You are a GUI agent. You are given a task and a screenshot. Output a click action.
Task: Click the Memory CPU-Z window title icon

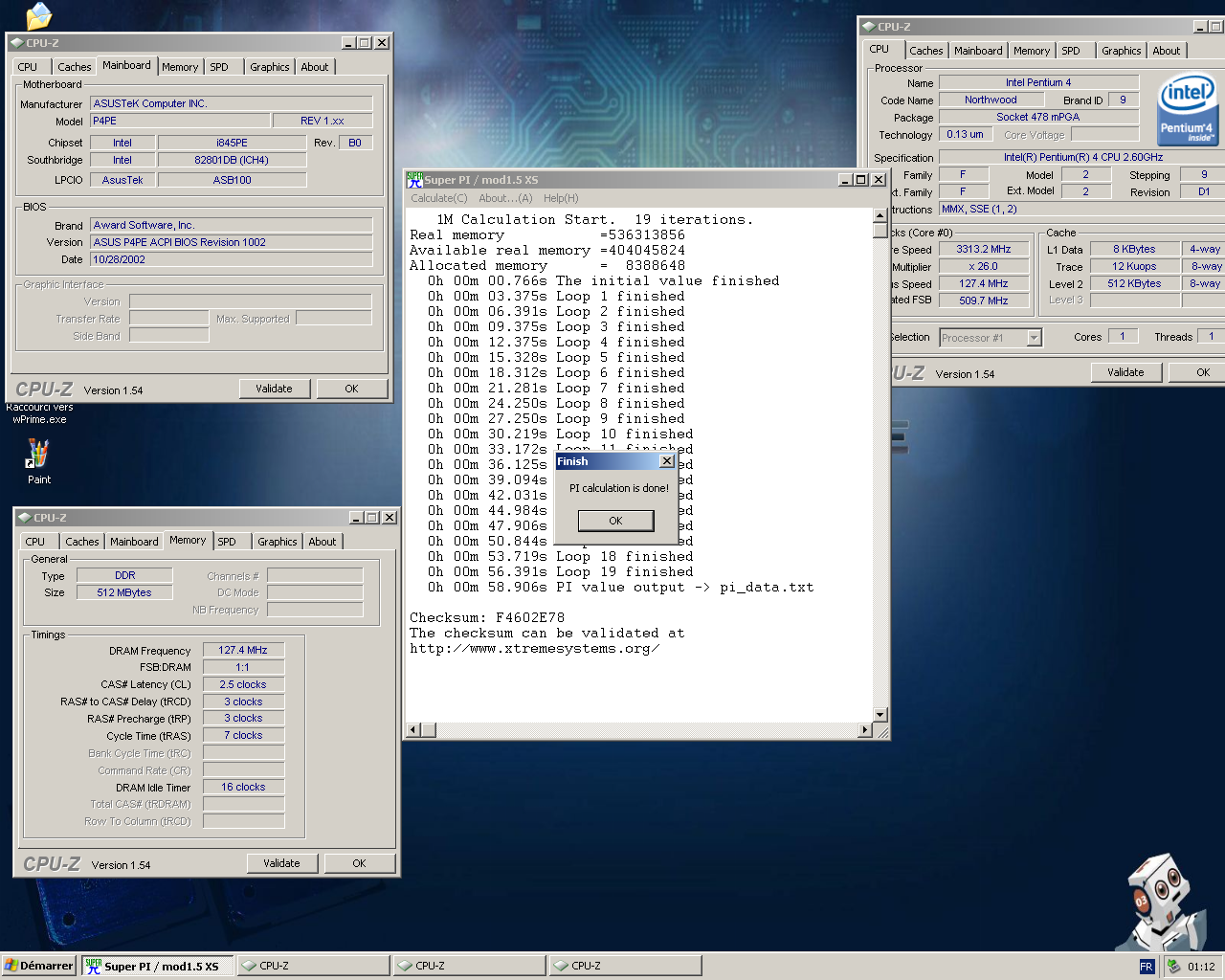(24, 518)
